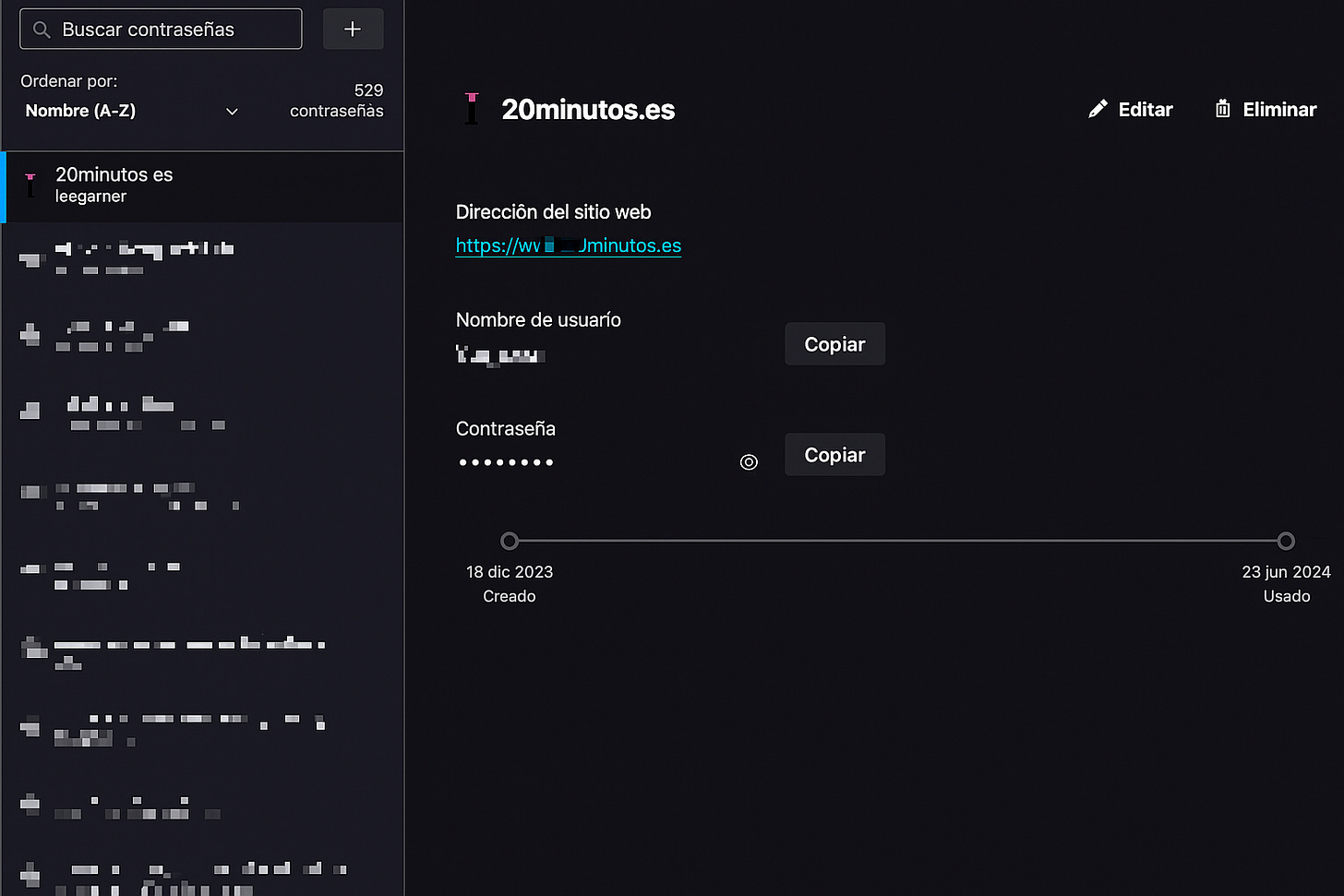
Task: Click the Usado timeline marker circle
Action: pyautogui.click(x=1286, y=541)
